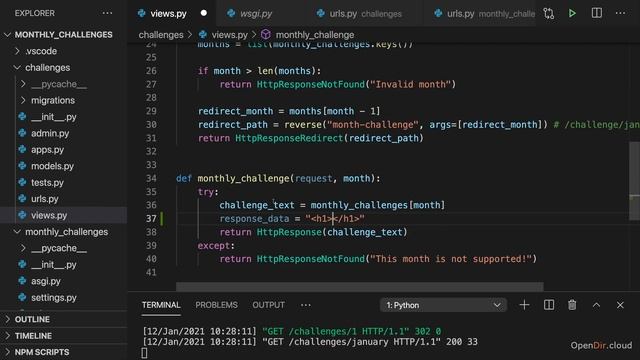
Task: Click Python icon beside models.py file
Action: coord(22,166)
